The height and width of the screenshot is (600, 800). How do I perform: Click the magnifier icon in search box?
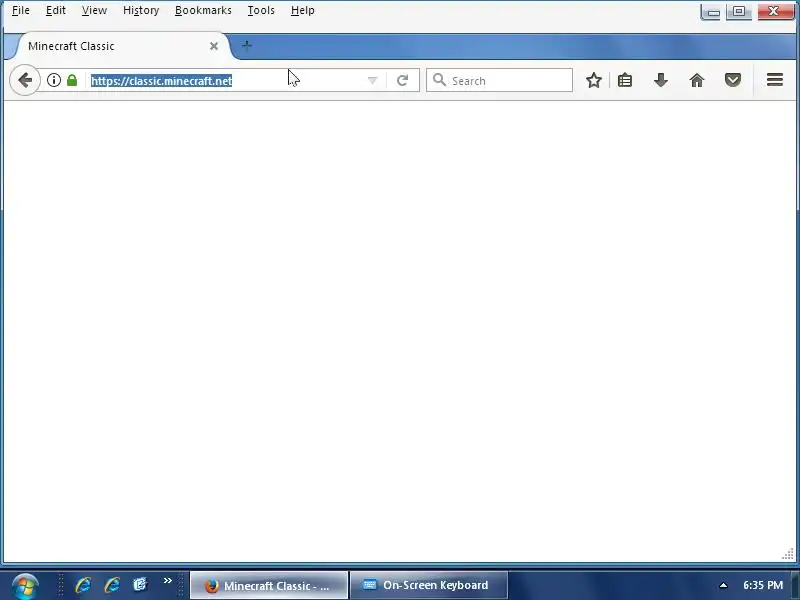pyautogui.click(x=439, y=80)
